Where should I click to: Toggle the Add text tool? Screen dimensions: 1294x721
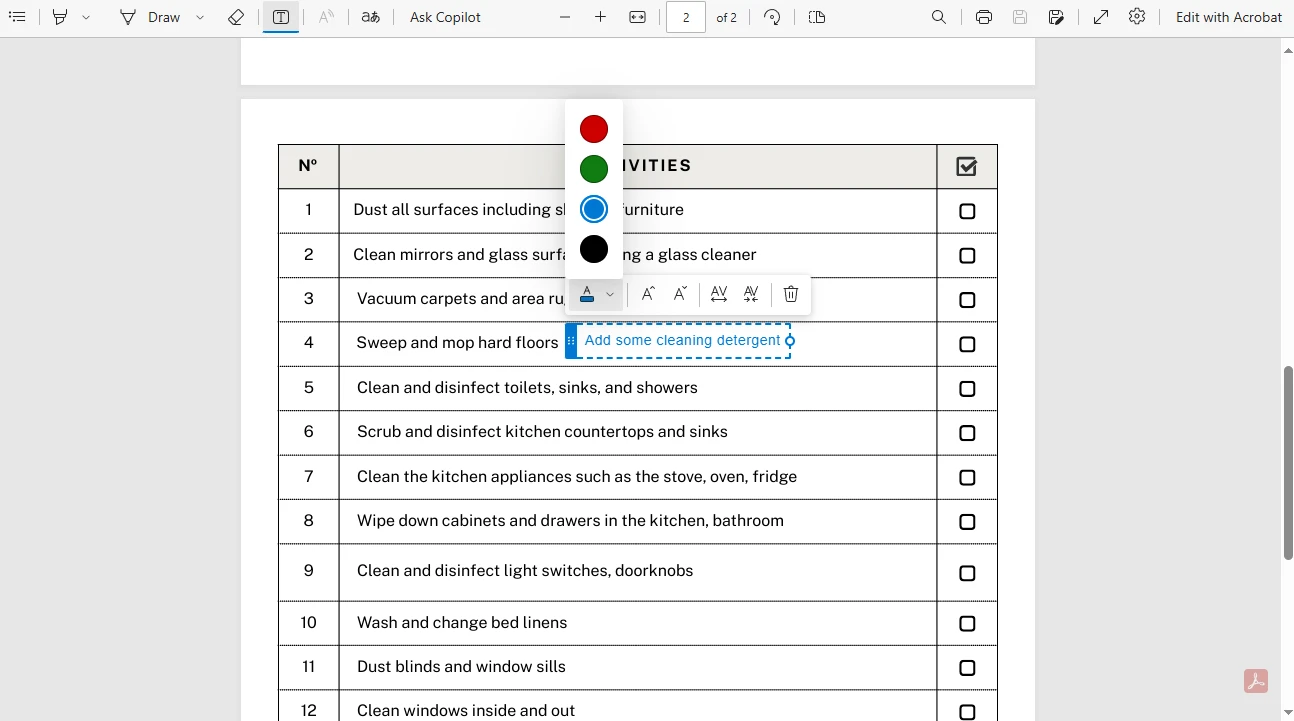[x=281, y=17]
